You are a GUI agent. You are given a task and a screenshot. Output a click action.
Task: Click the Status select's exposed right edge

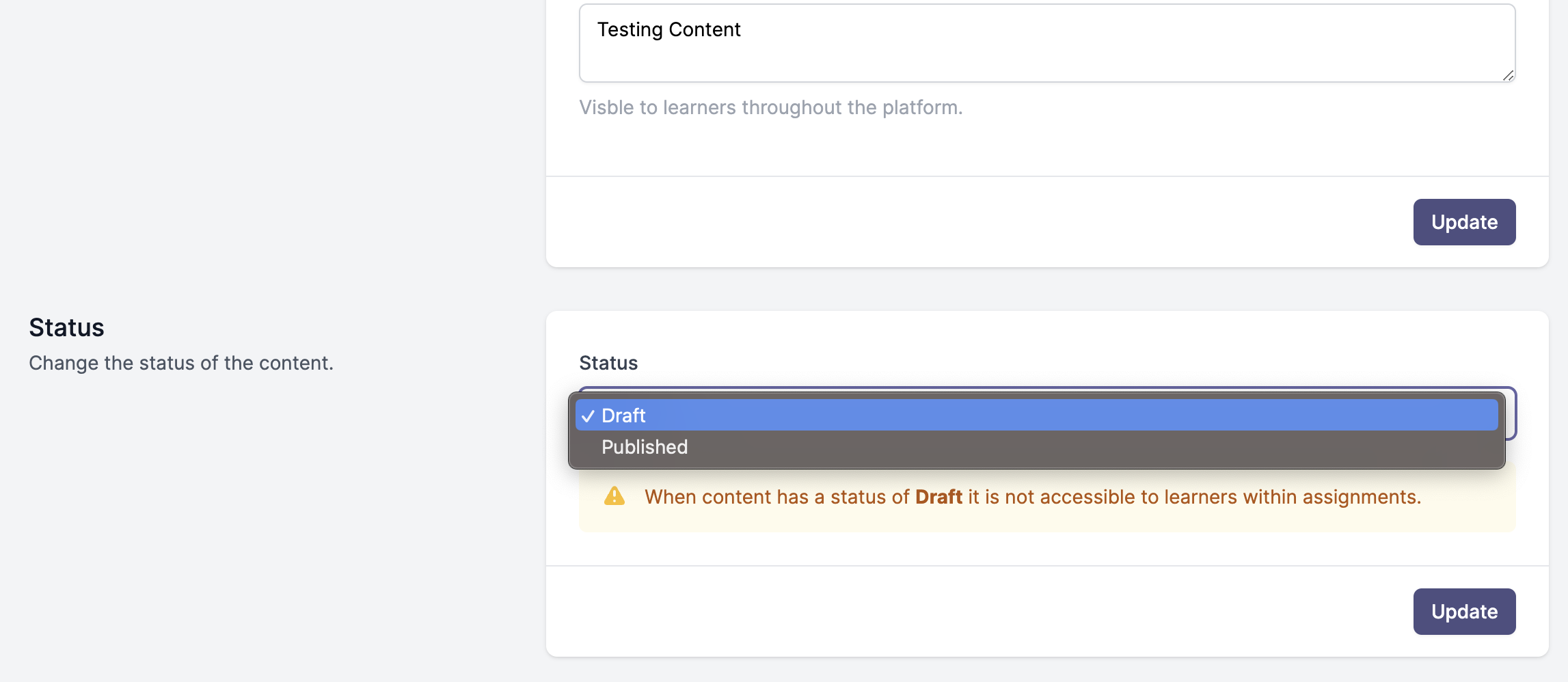tap(1511, 413)
